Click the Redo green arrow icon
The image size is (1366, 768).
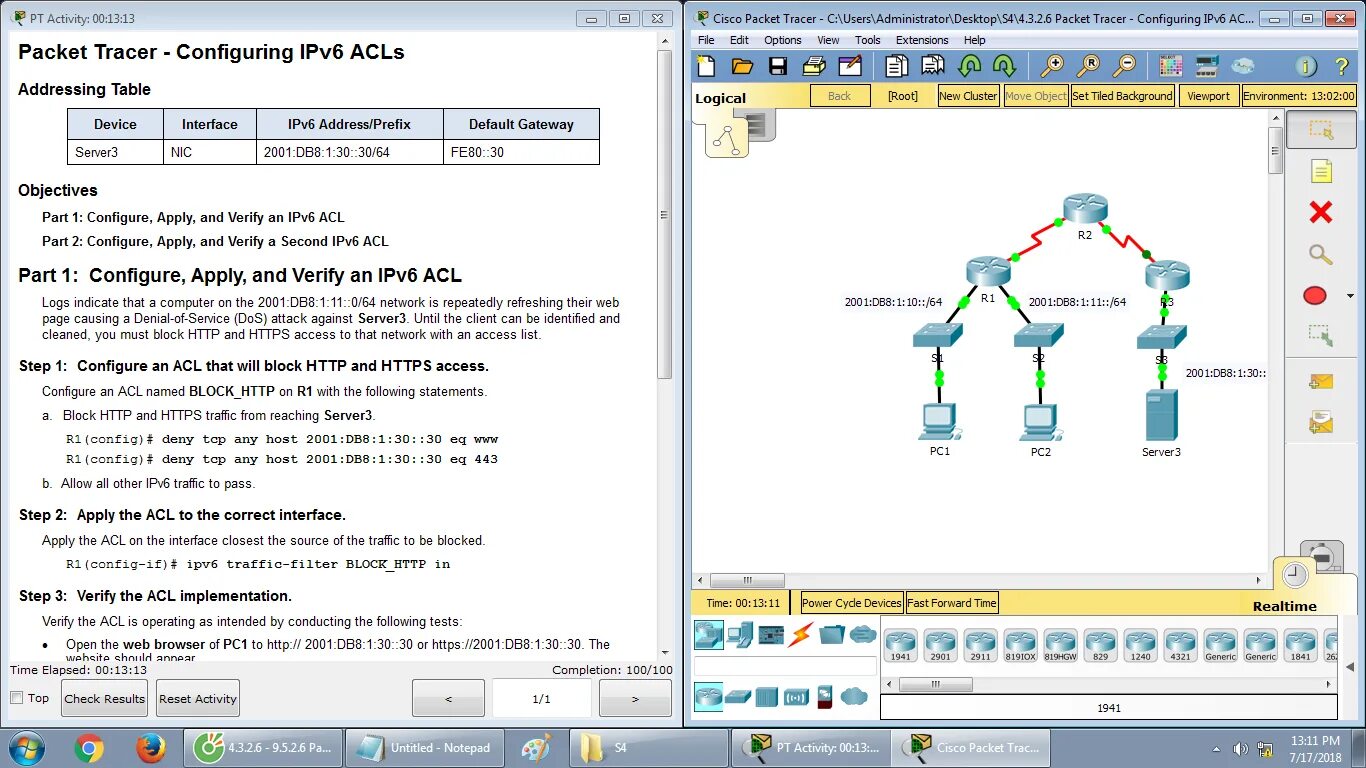(1004, 67)
